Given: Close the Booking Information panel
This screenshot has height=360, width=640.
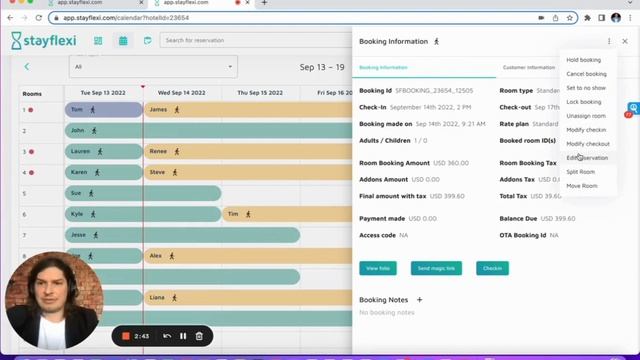Looking at the screenshot, I should click(x=625, y=41).
